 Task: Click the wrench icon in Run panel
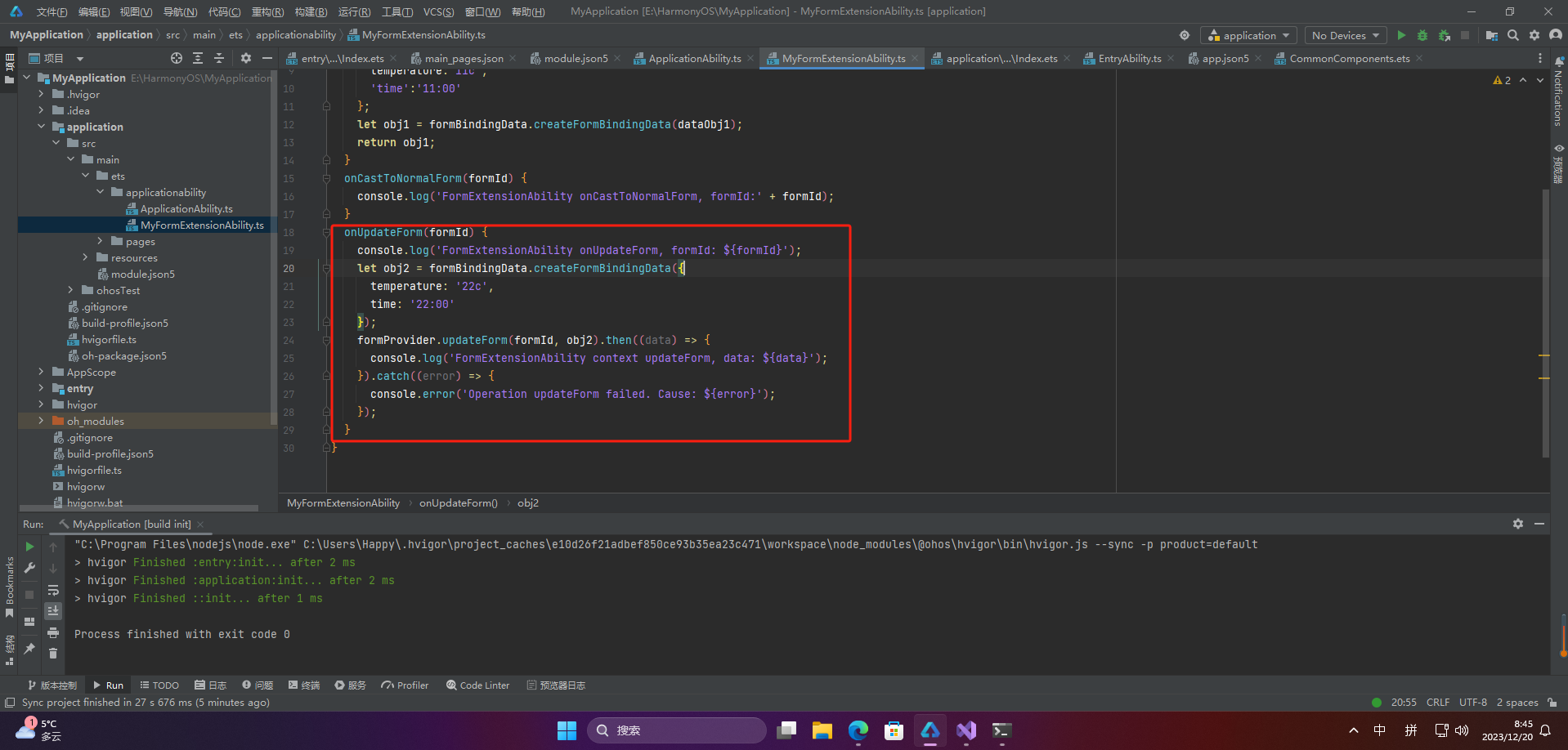[30, 568]
